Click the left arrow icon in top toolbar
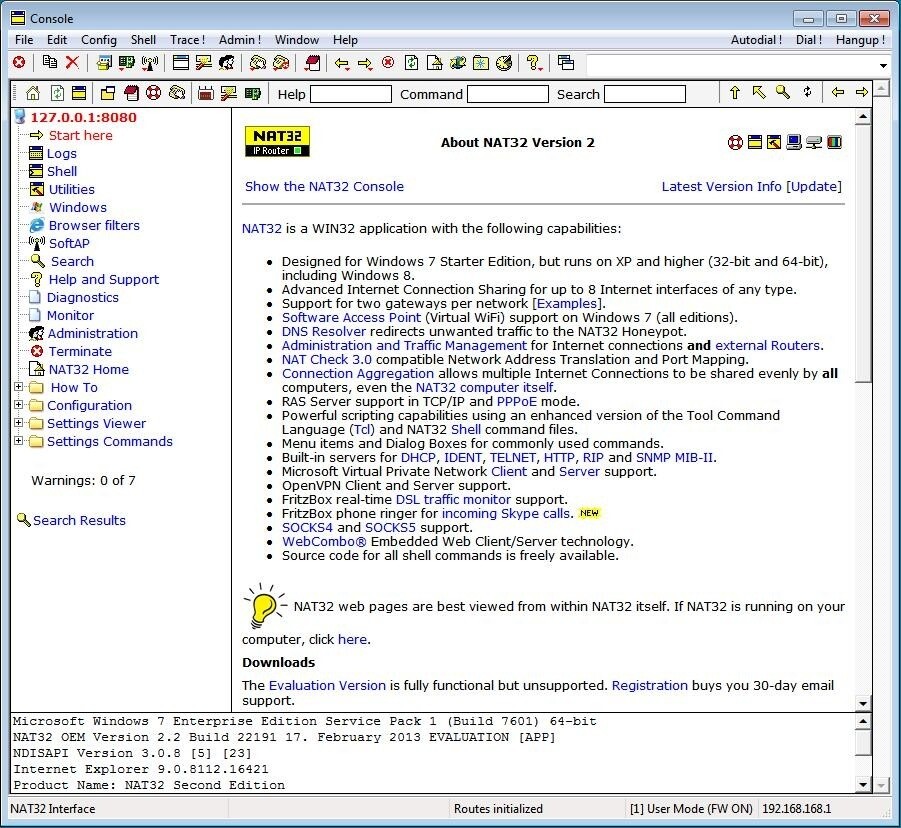The height and width of the screenshot is (828, 901). [x=342, y=63]
